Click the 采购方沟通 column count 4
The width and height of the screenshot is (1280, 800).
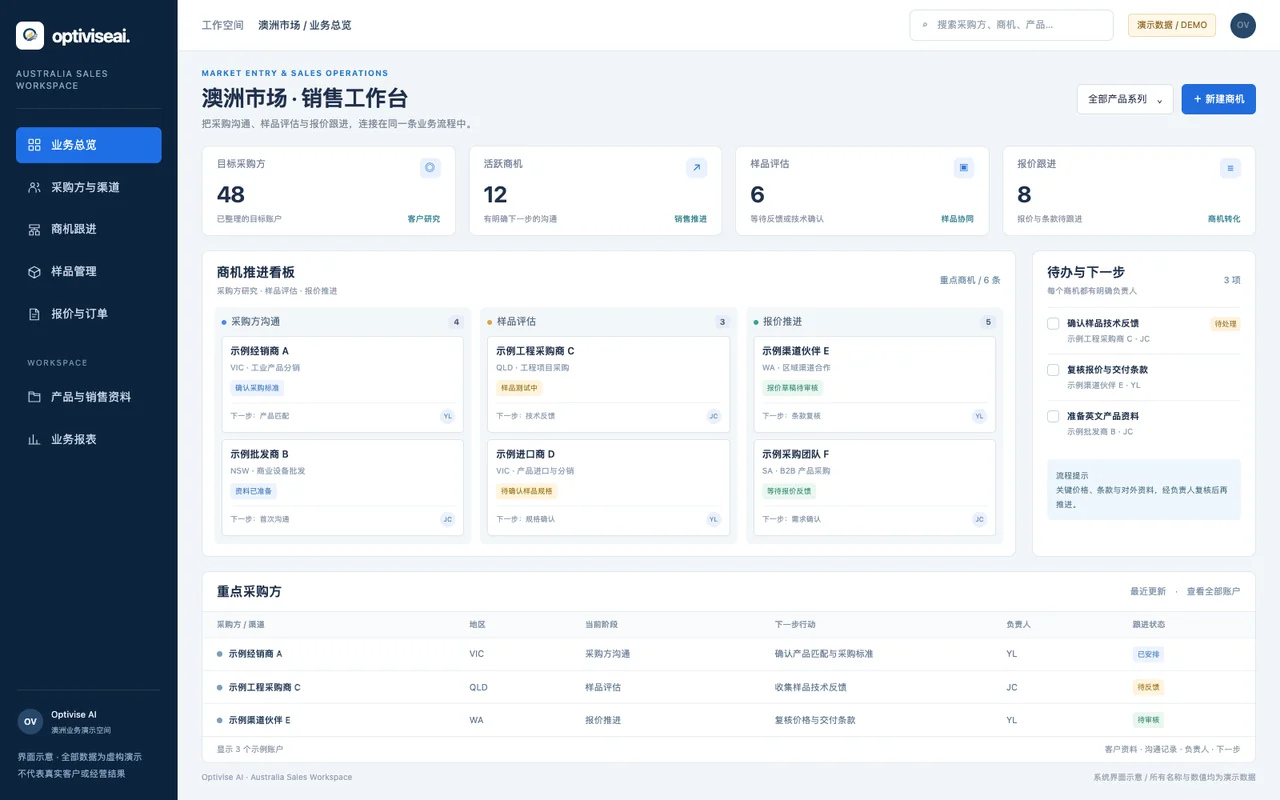pos(457,322)
